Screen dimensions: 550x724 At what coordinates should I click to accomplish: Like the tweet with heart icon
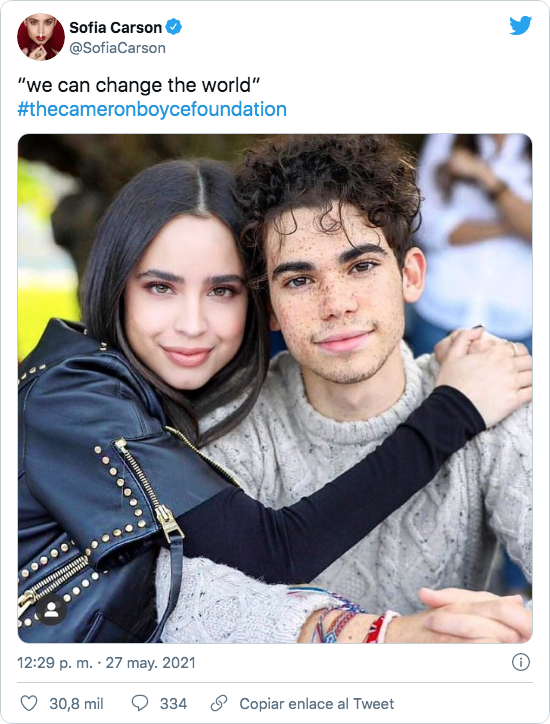29,703
